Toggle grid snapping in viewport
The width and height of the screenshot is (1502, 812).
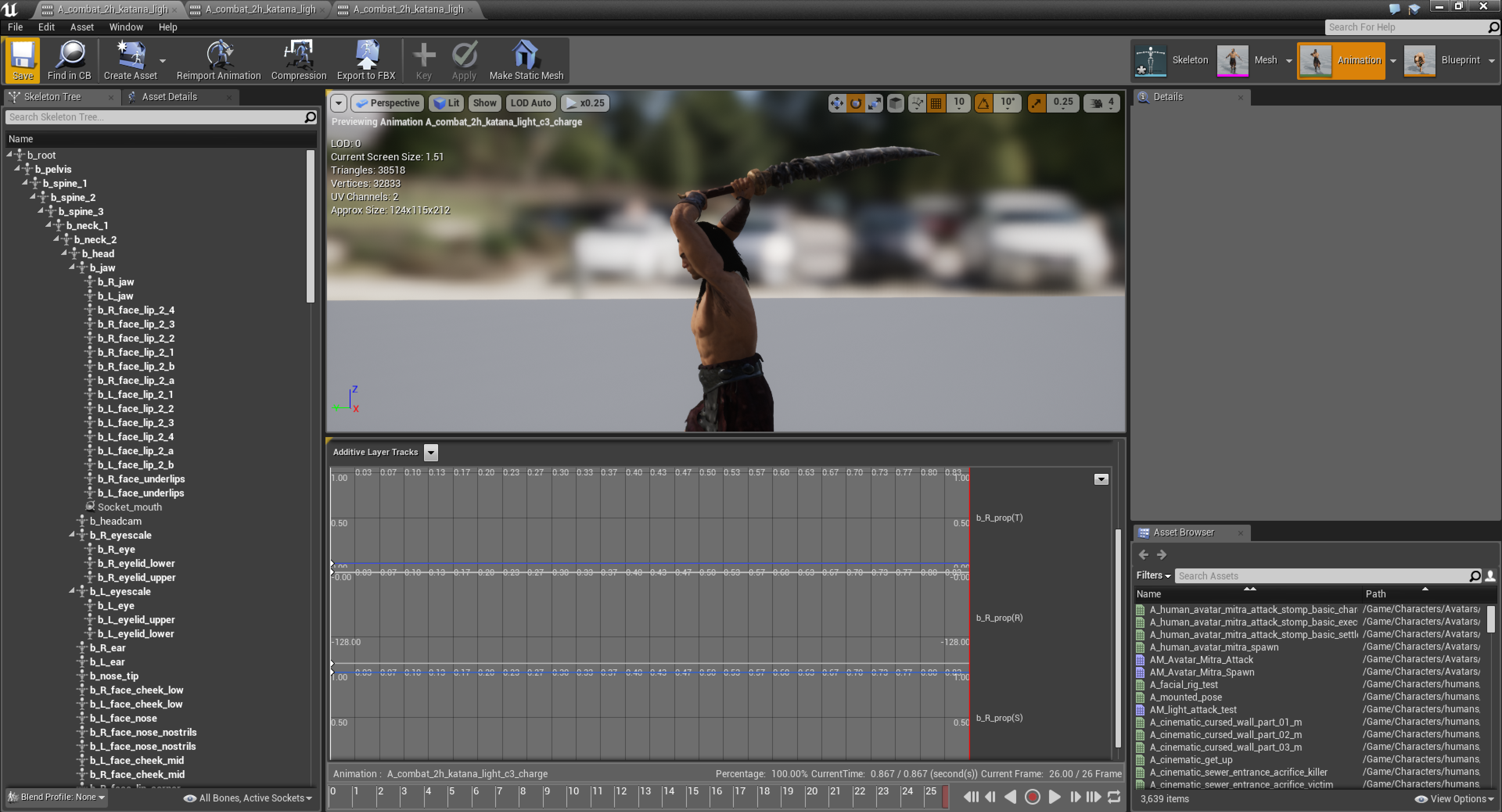[936, 103]
